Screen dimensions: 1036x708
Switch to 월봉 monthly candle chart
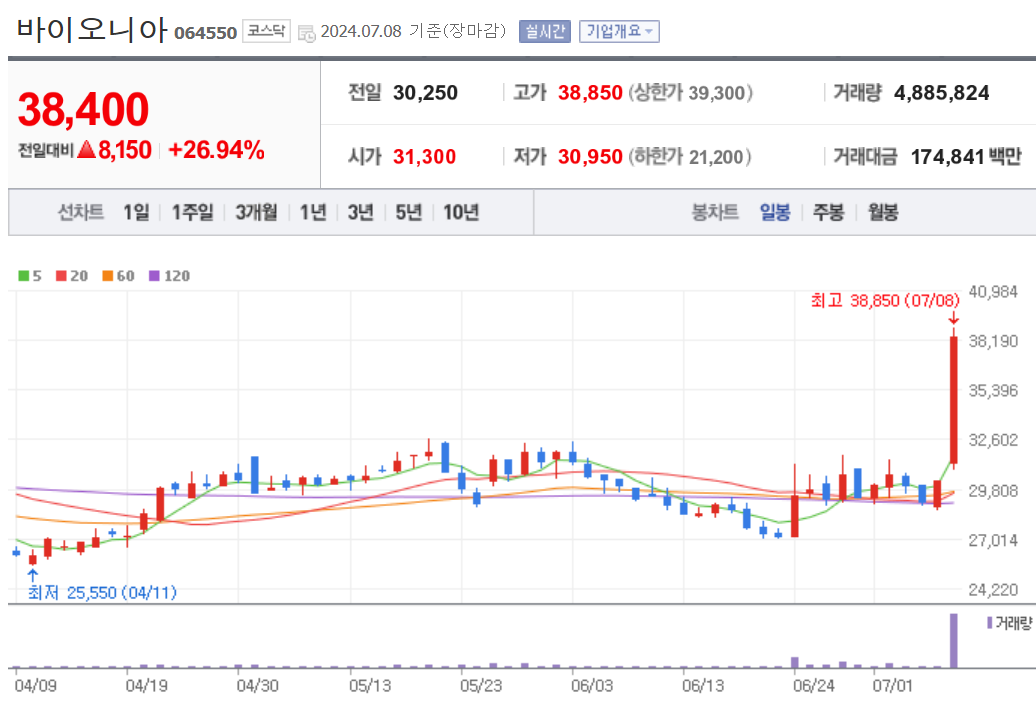point(883,212)
